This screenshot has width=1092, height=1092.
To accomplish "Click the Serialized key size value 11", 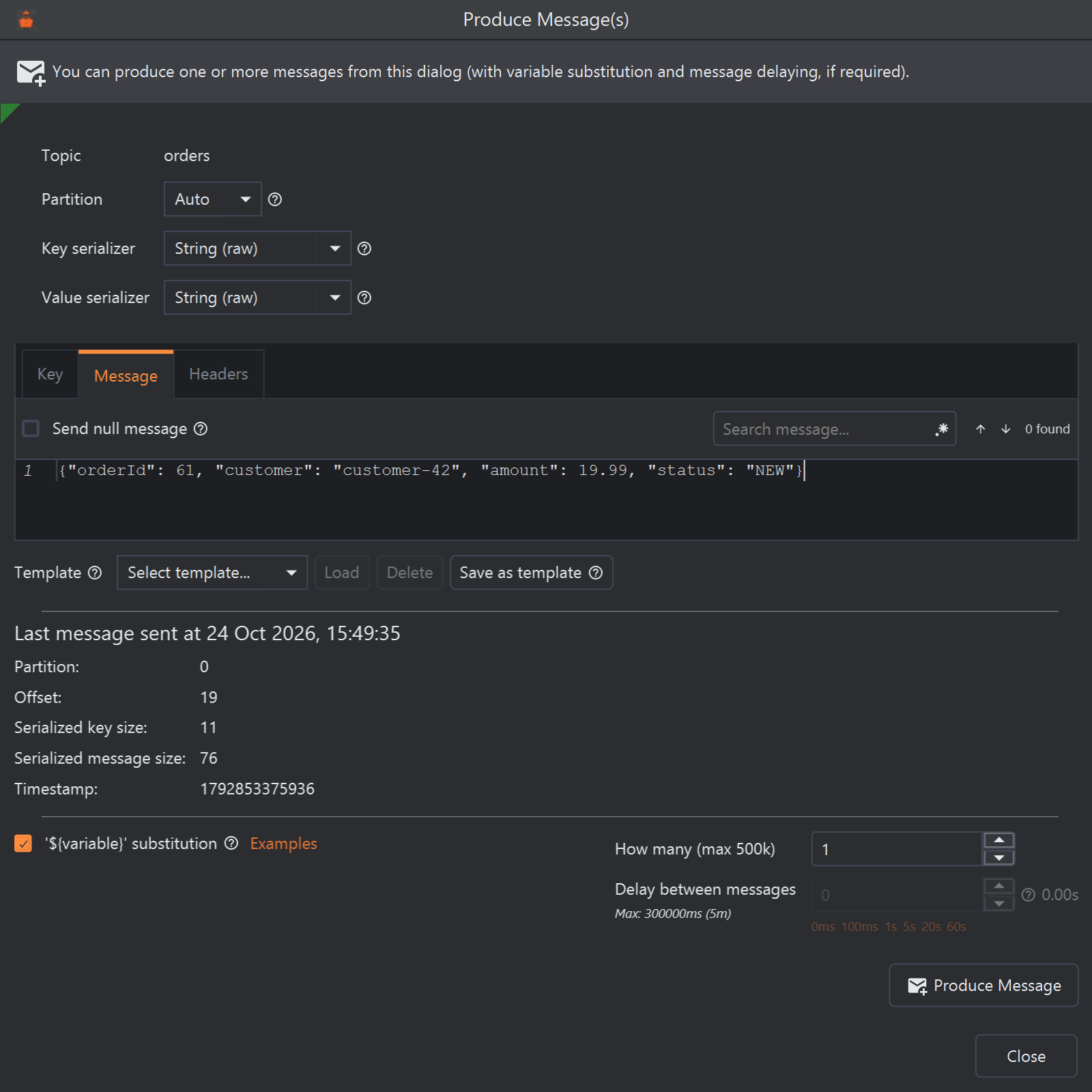I will point(209,728).
